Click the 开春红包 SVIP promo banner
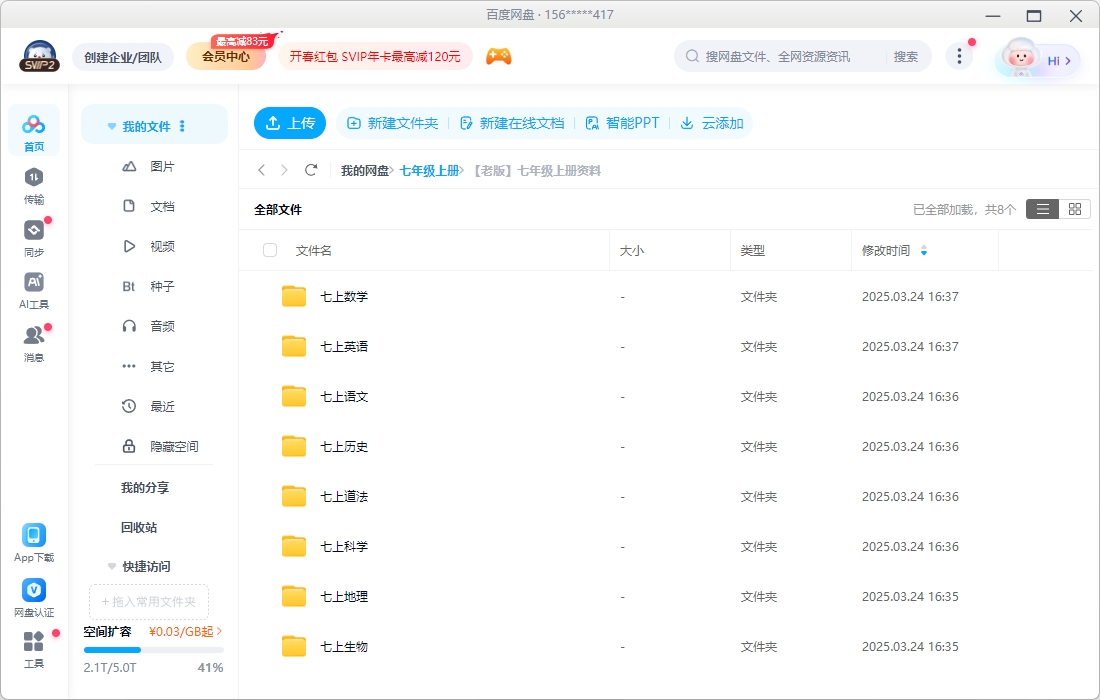Image resolution: width=1100 pixels, height=700 pixels. 375,56
